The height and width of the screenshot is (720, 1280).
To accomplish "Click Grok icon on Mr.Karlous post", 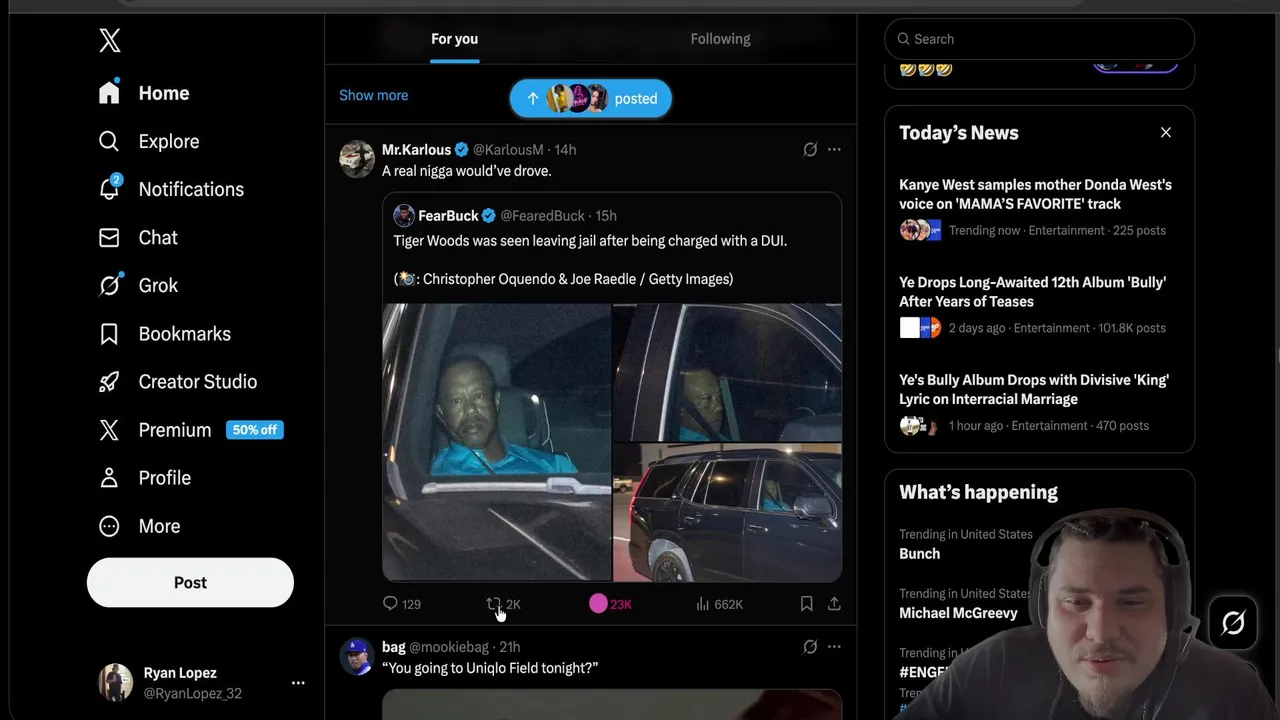I will [810, 150].
